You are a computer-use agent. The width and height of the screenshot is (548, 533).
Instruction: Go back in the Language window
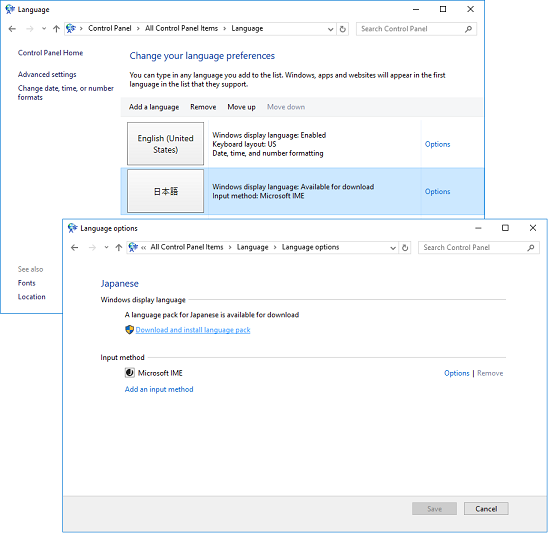(x=12, y=29)
